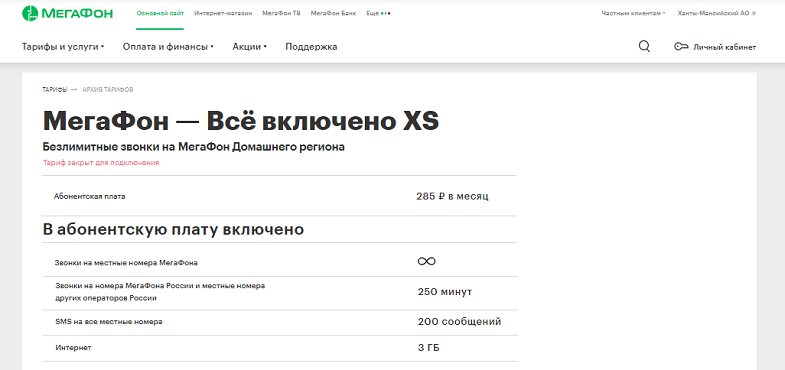
Task: Go to Интернет-магазин tab
Action: (x=223, y=14)
